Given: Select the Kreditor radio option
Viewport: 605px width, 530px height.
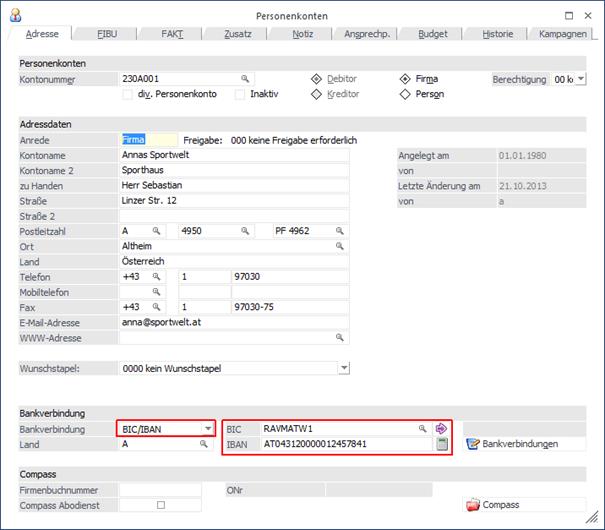Looking at the screenshot, I should (317, 95).
